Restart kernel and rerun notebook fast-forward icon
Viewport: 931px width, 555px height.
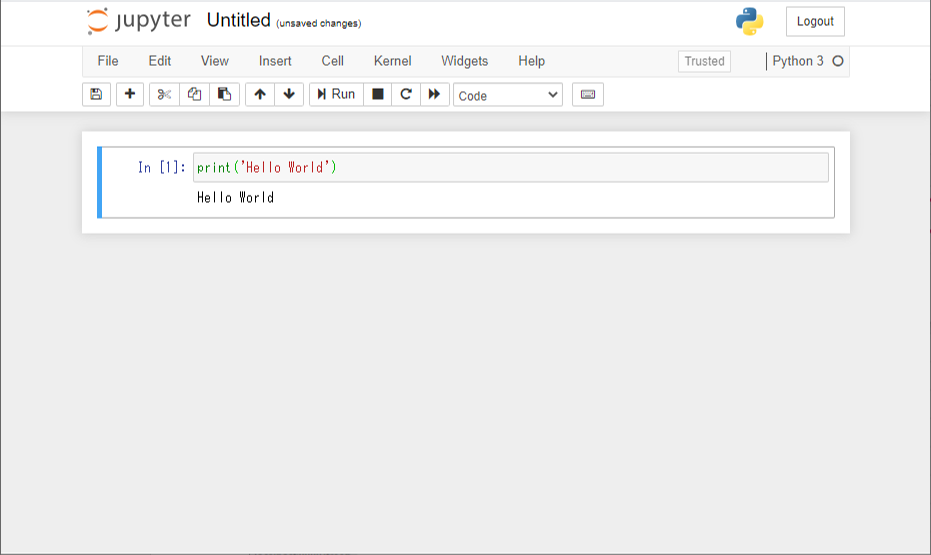(x=434, y=94)
